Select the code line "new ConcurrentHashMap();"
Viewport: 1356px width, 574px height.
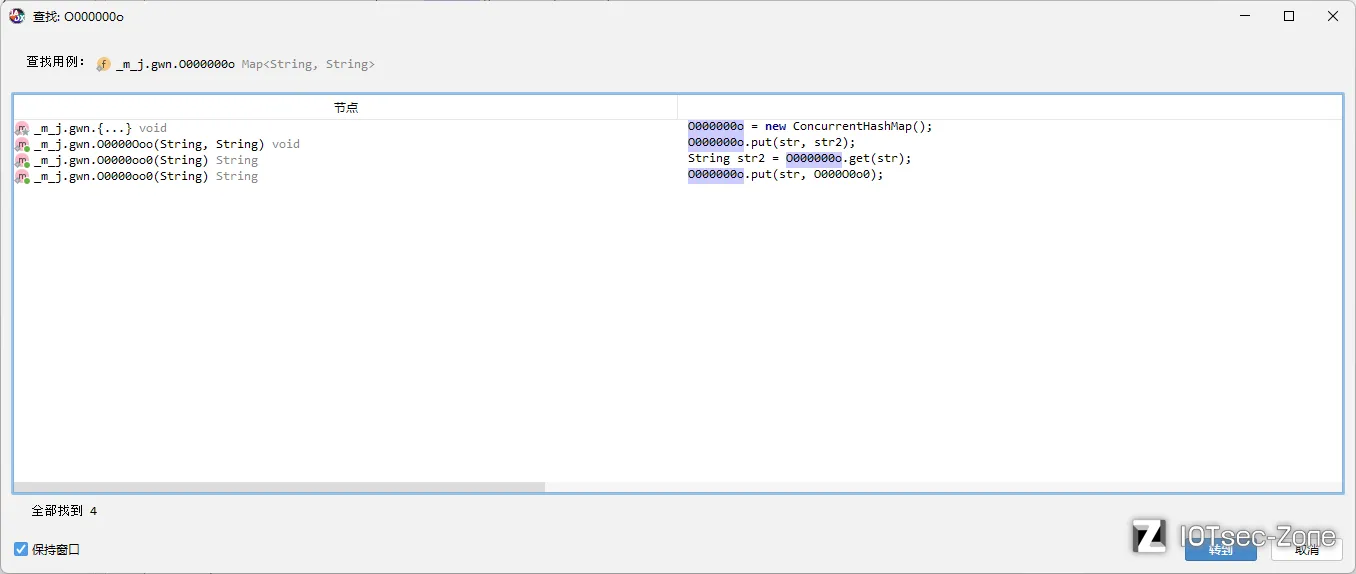point(810,126)
